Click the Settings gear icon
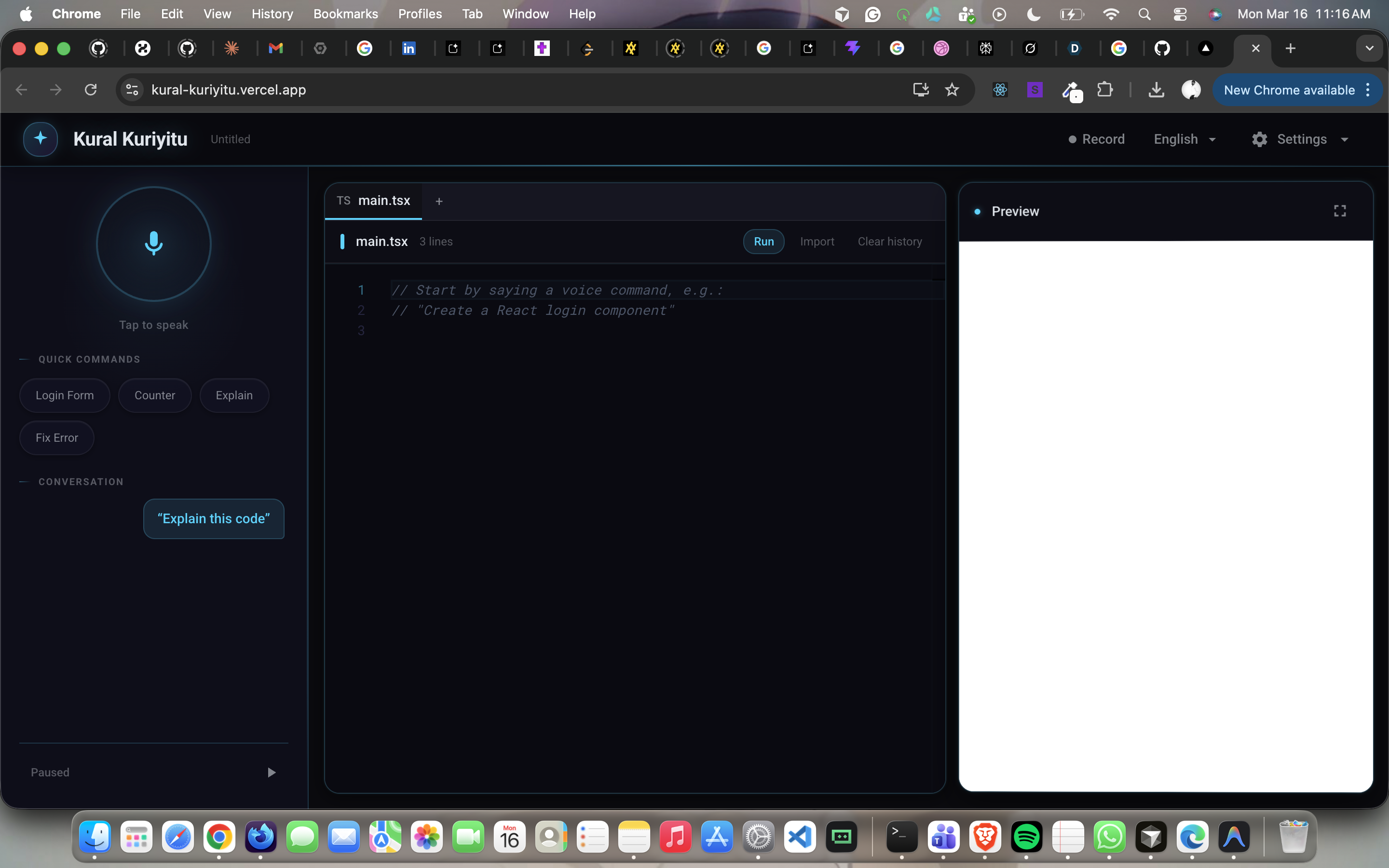Viewport: 1389px width, 868px height. coord(1259,139)
